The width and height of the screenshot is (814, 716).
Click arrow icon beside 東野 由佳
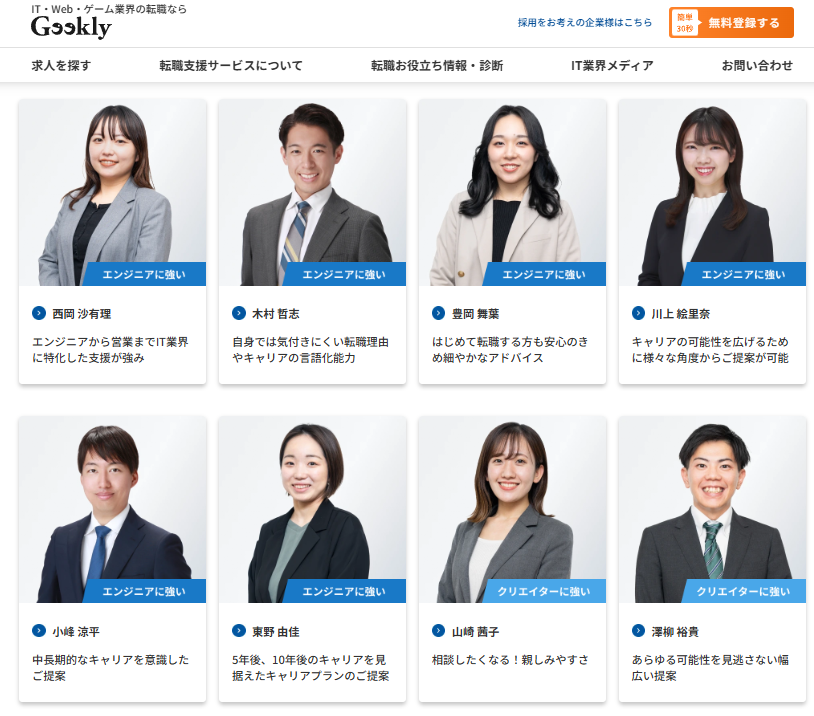239,631
